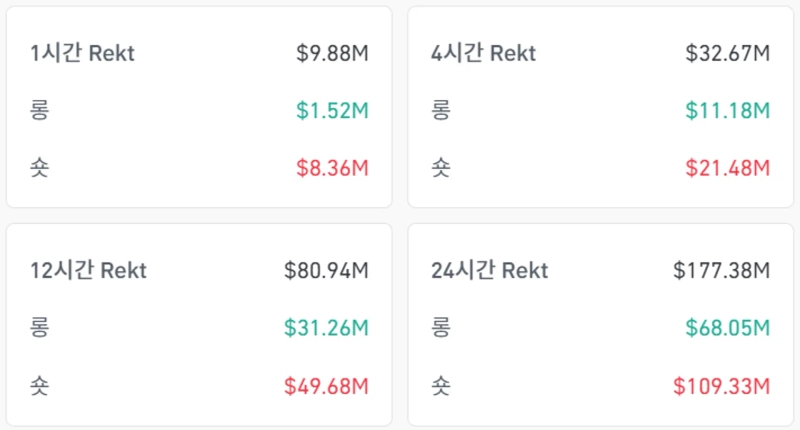Click the green $68.05M long value

point(727,327)
